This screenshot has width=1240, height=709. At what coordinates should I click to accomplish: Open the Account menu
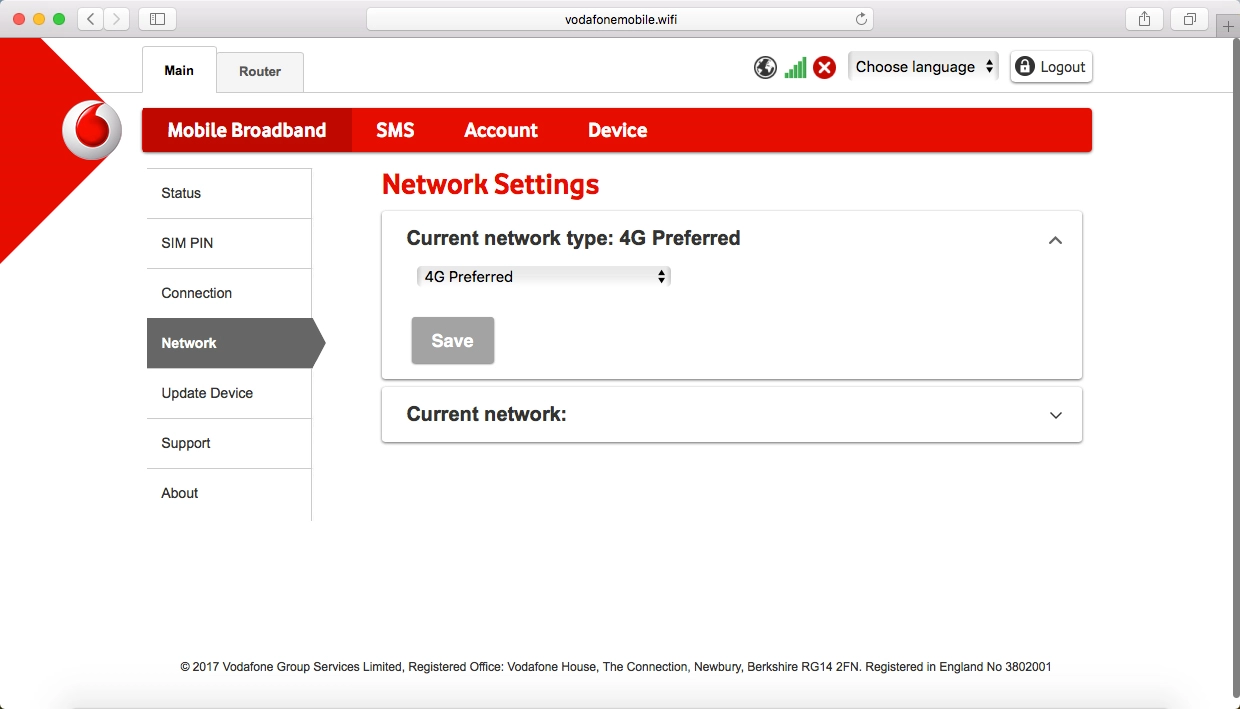501,130
